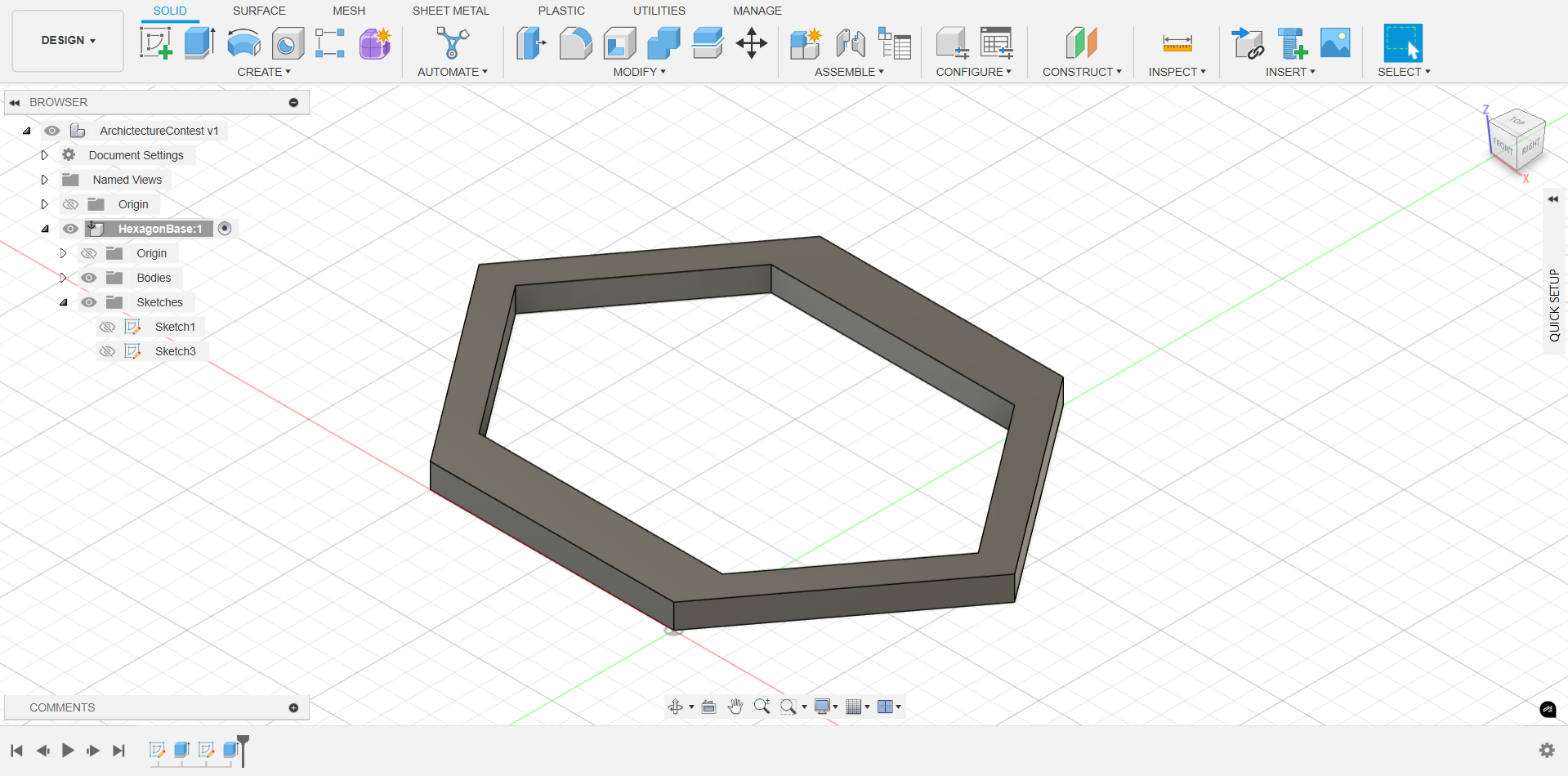The height and width of the screenshot is (776, 1568).
Task: Open the ASSEMBLE menu
Action: 849,72
